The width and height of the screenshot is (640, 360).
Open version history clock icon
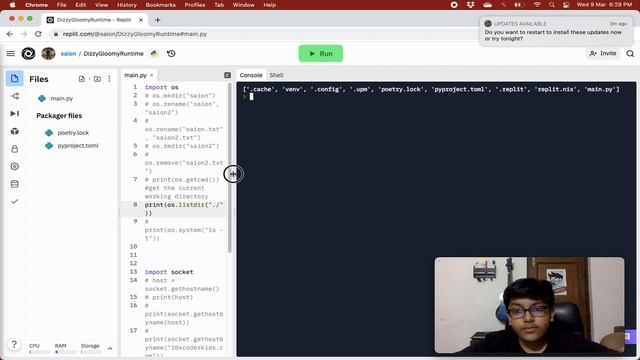click(x=171, y=53)
